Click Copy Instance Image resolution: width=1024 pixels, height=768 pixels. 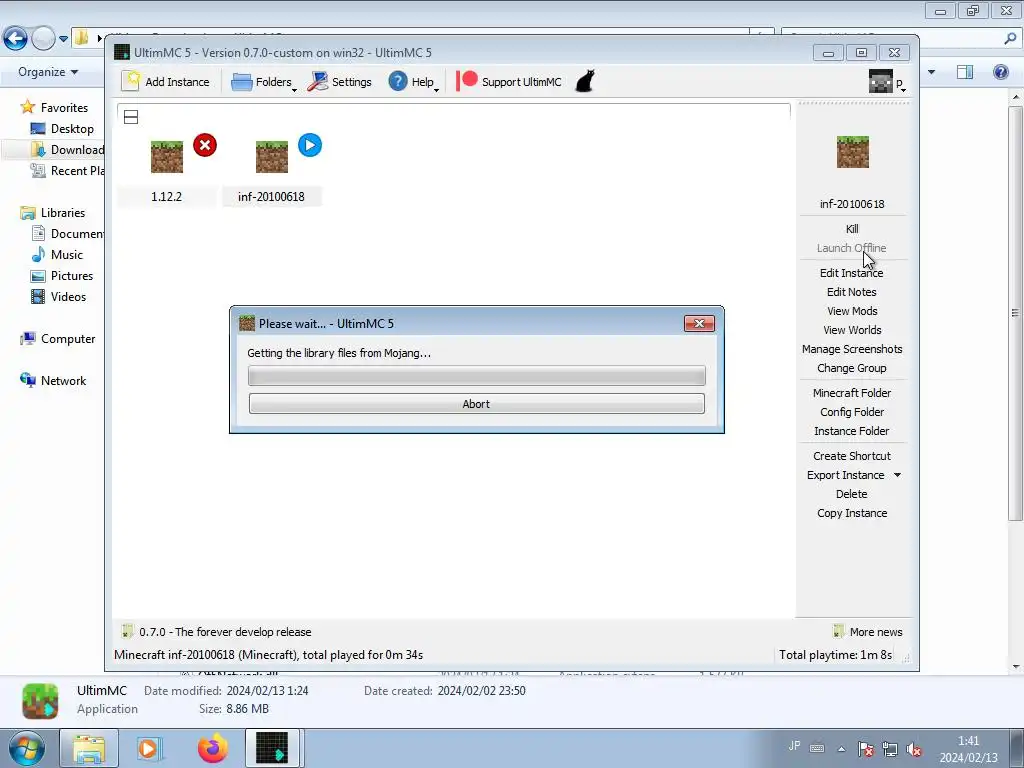click(852, 513)
